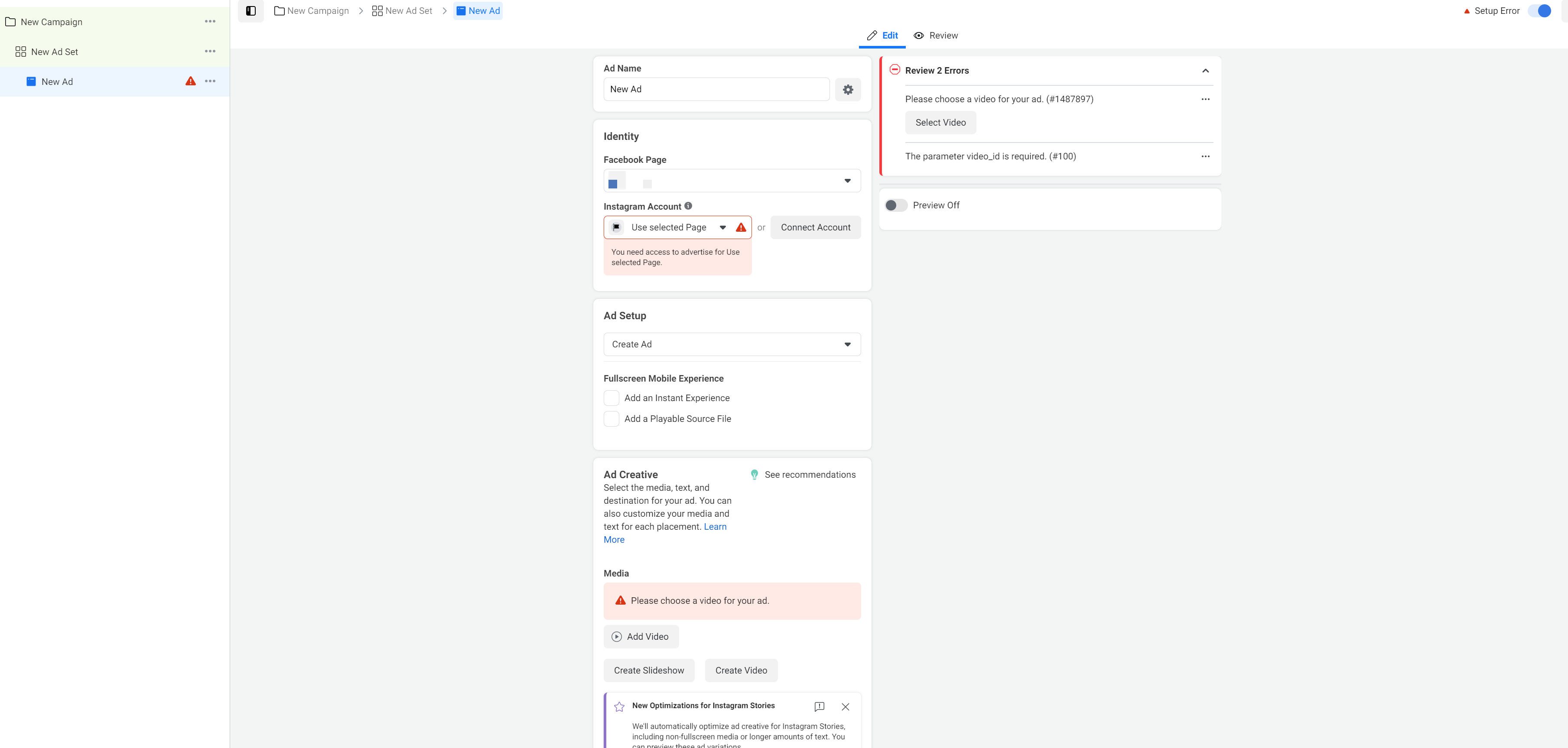The height and width of the screenshot is (748, 1568).
Task: Click the Connect Account button
Action: [815, 226]
